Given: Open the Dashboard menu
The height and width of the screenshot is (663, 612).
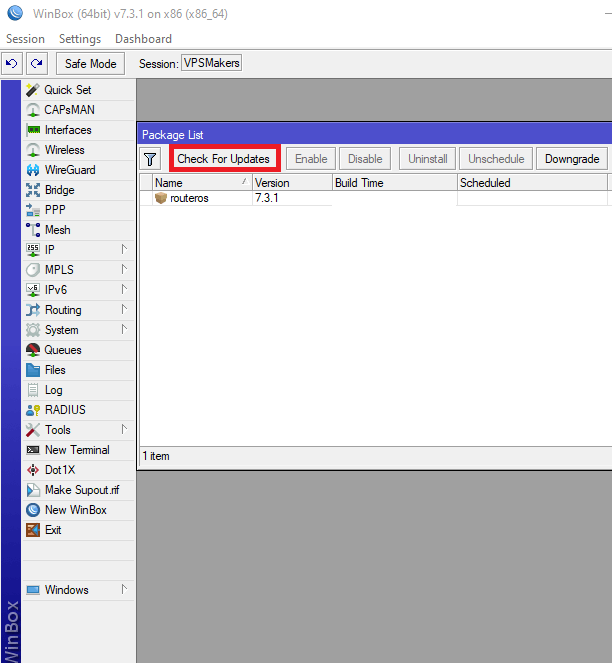Looking at the screenshot, I should tap(143, 39).
